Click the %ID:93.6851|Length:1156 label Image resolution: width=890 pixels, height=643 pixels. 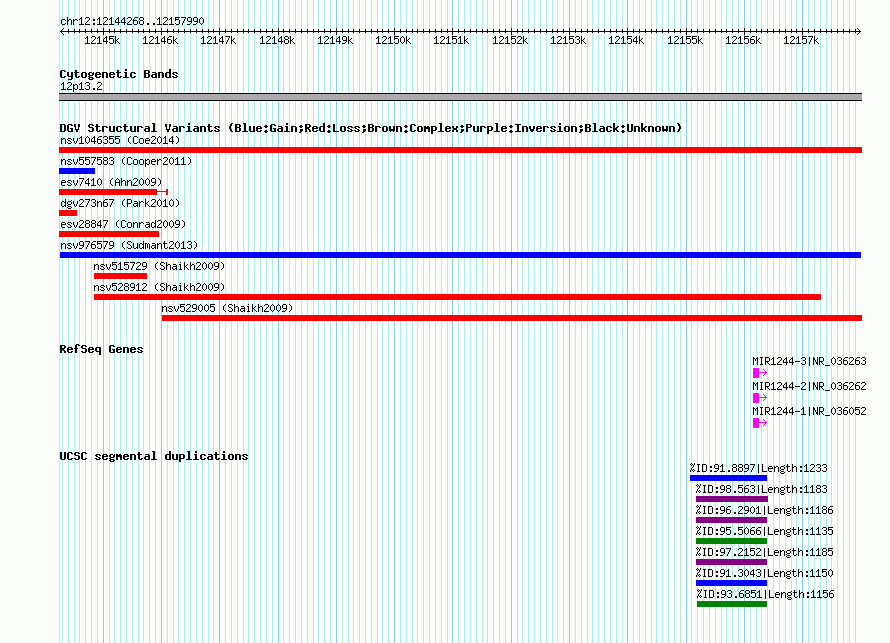(766, 594)
